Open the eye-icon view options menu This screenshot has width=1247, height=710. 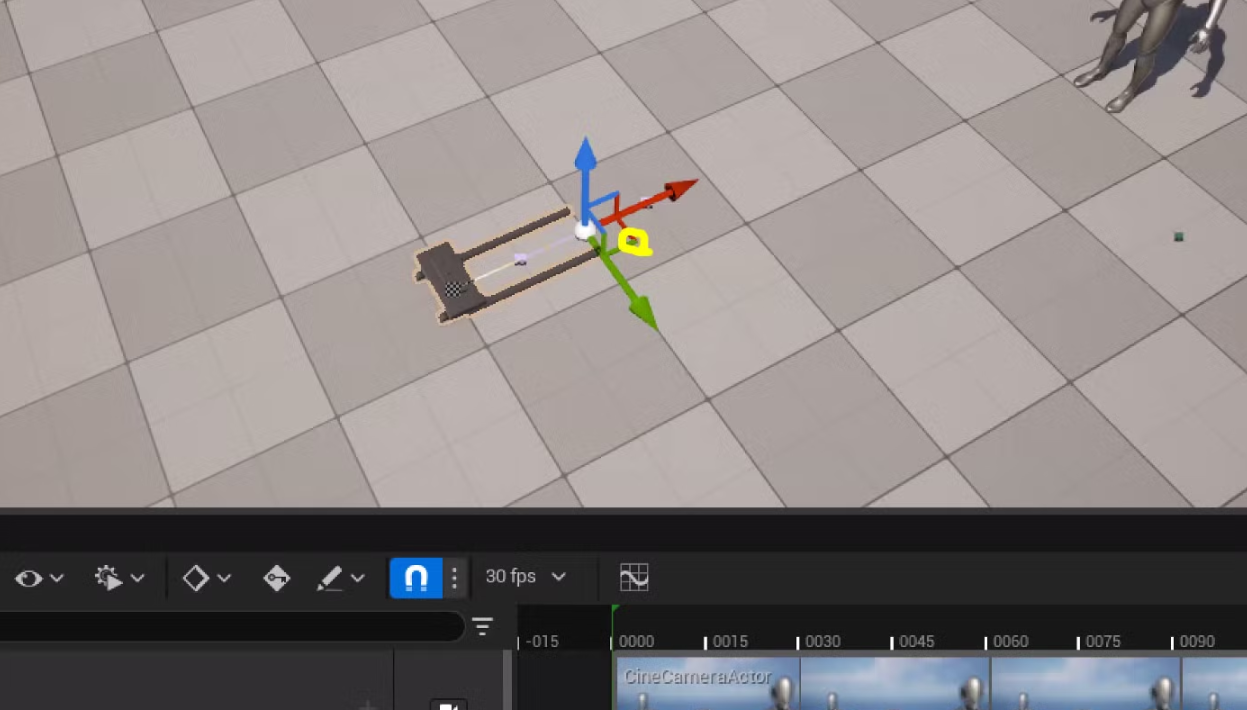[x=39, y=578]
